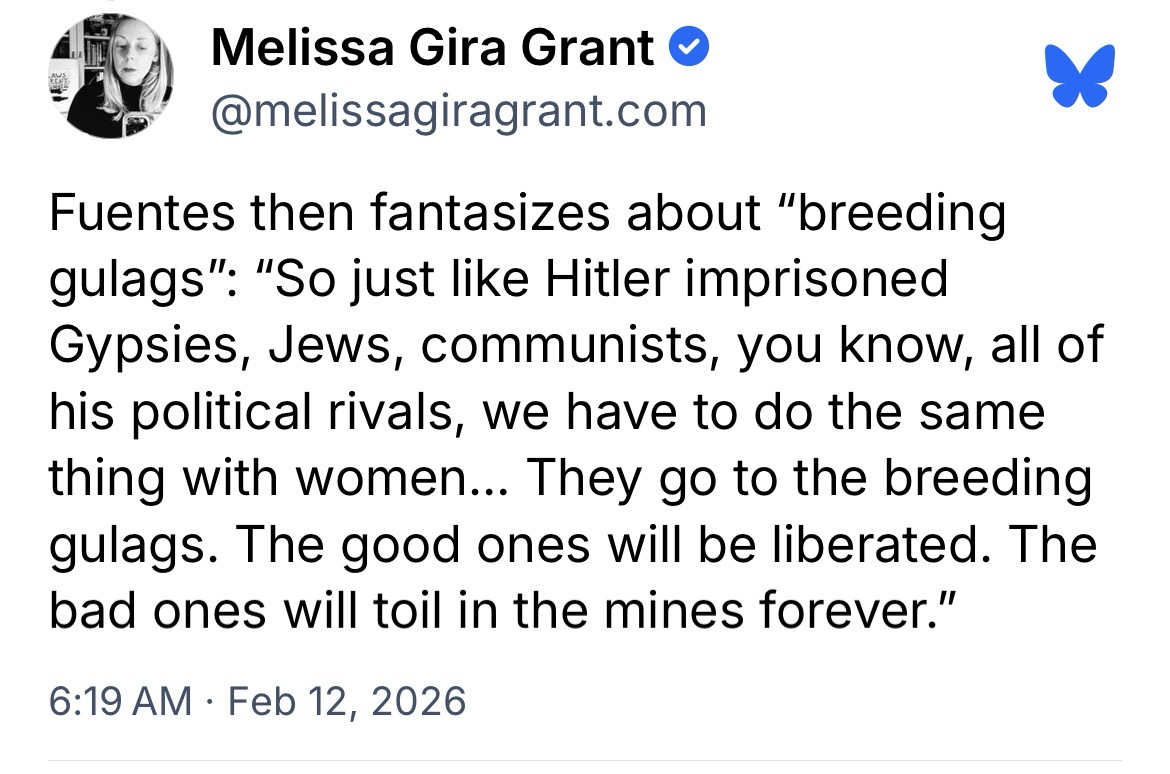Click the blue verified checkmark badge
The width and height of the screenshot is (1170, 774).
[x=689, y=49]
